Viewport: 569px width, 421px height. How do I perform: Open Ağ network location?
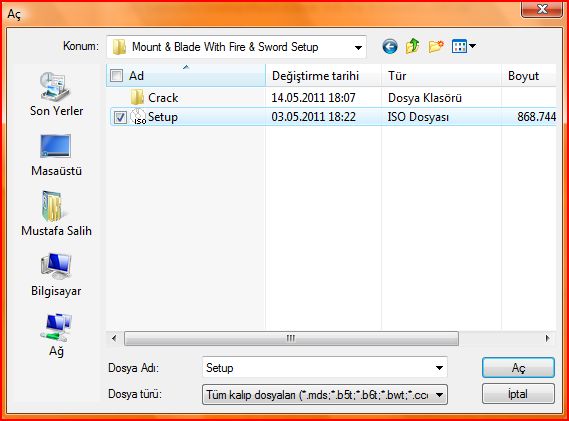coord(56,335)
